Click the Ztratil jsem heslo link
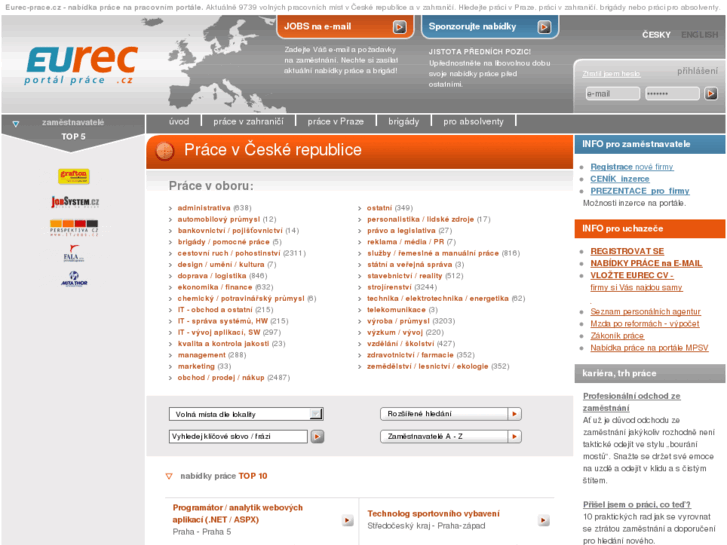This screenshot has width=727, height=545. (611, 74)
